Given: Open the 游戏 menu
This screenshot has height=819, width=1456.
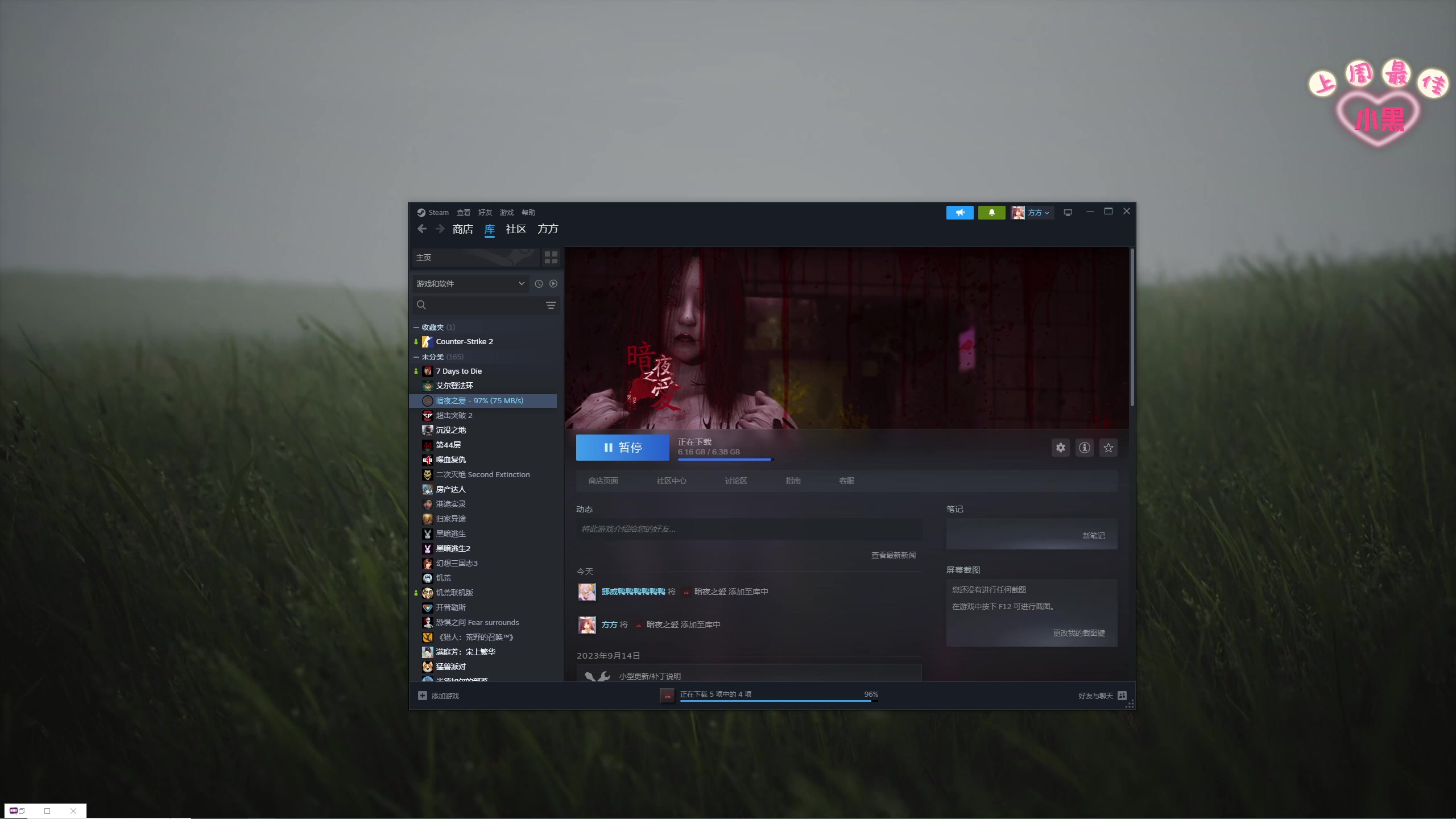Looking at the screenshot, I should (x=507, y=212).
